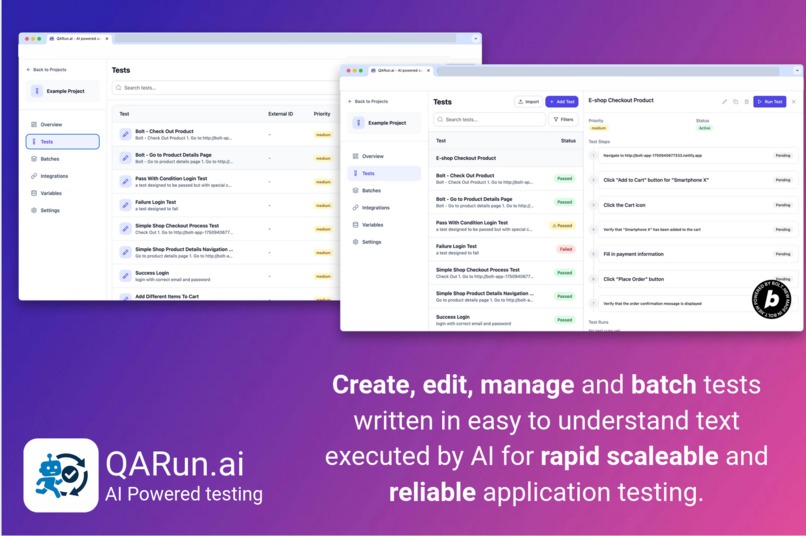
Task: Click the Navigate to http://bolt-app test step
Action: coord(698,155)
